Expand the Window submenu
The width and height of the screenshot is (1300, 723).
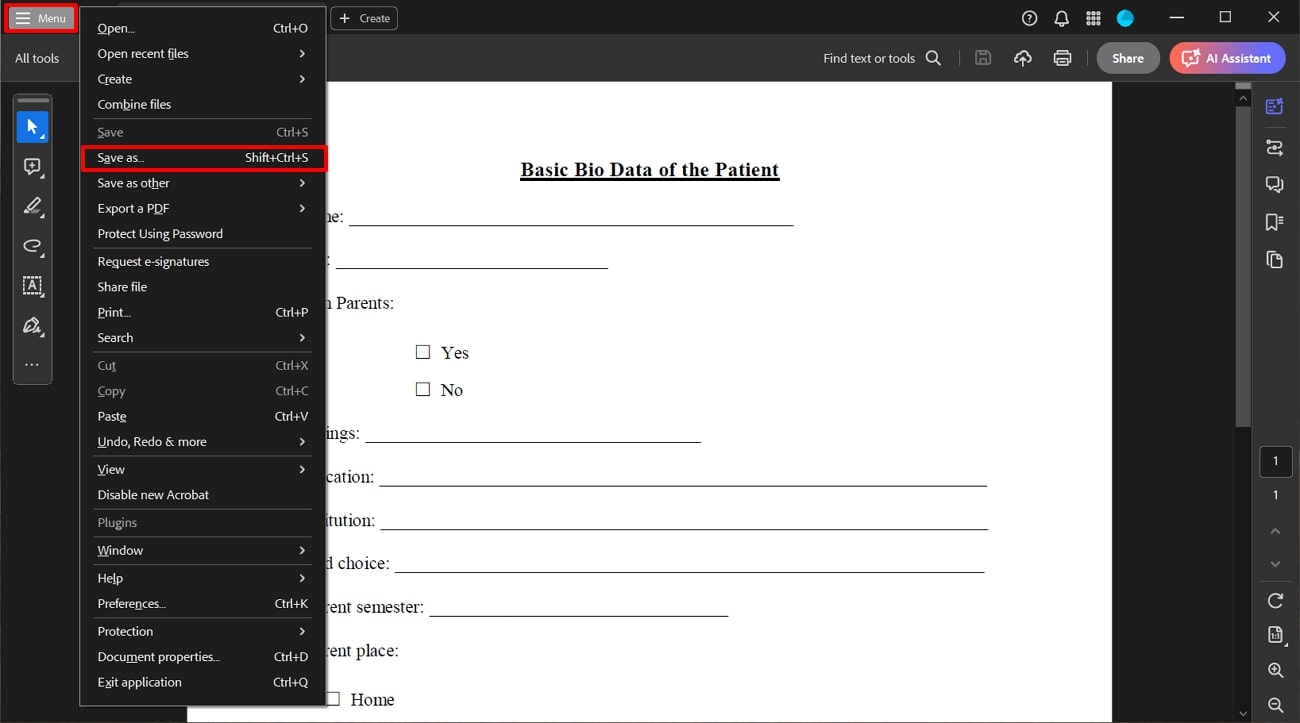[203, 551]
